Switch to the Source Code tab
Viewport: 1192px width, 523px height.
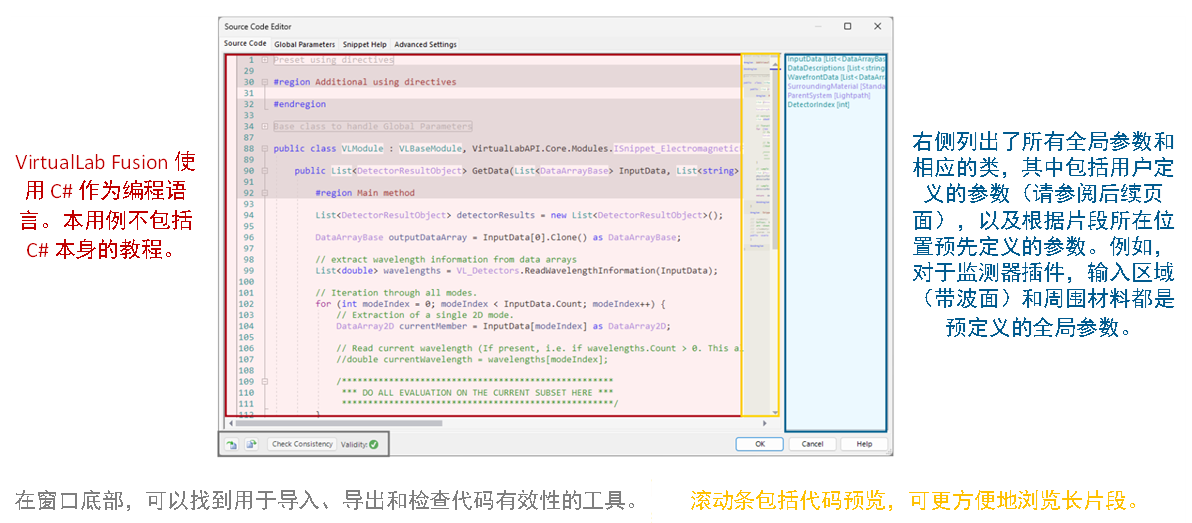click(245, 44)
